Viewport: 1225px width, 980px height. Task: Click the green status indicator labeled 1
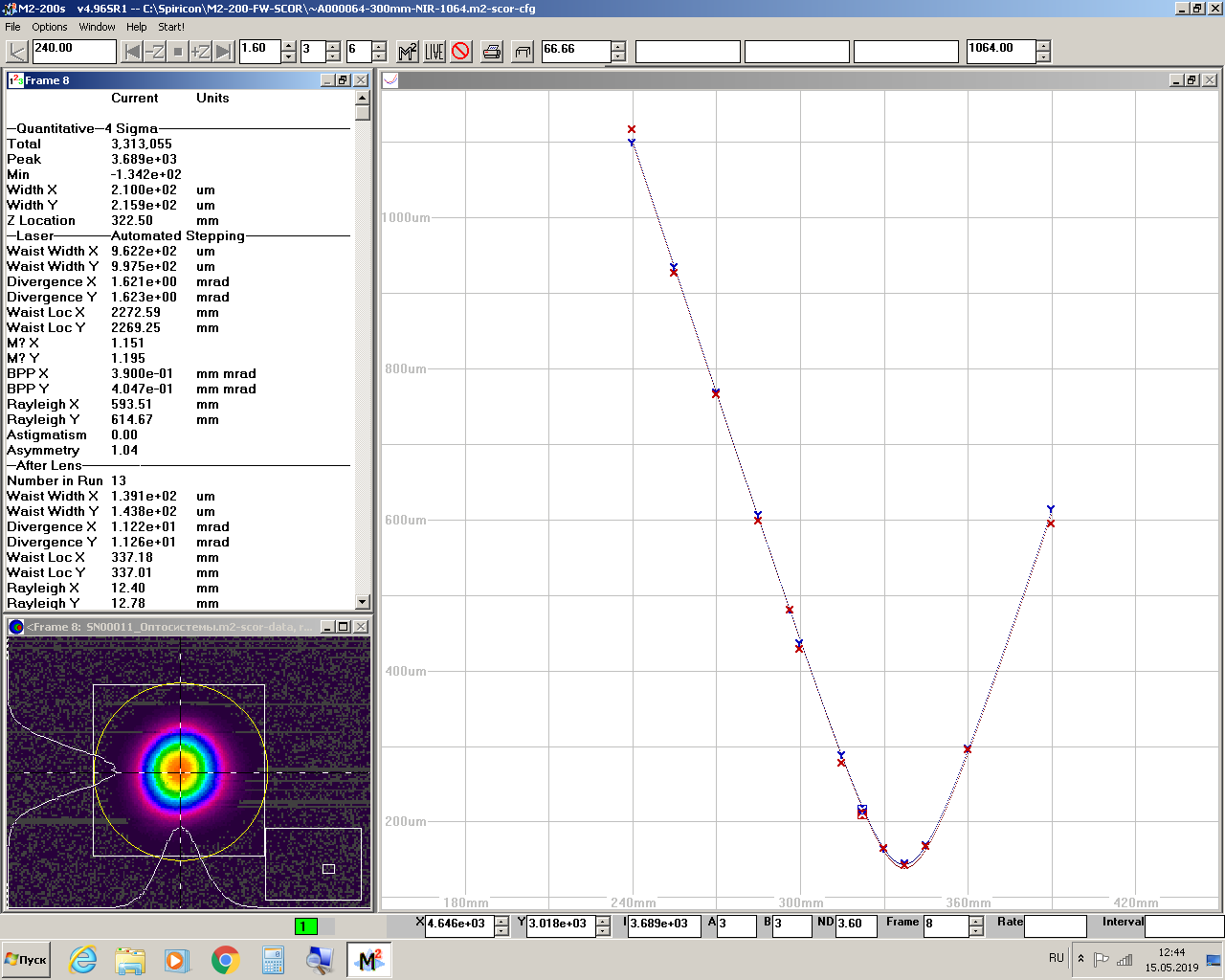tap(306, 925)
